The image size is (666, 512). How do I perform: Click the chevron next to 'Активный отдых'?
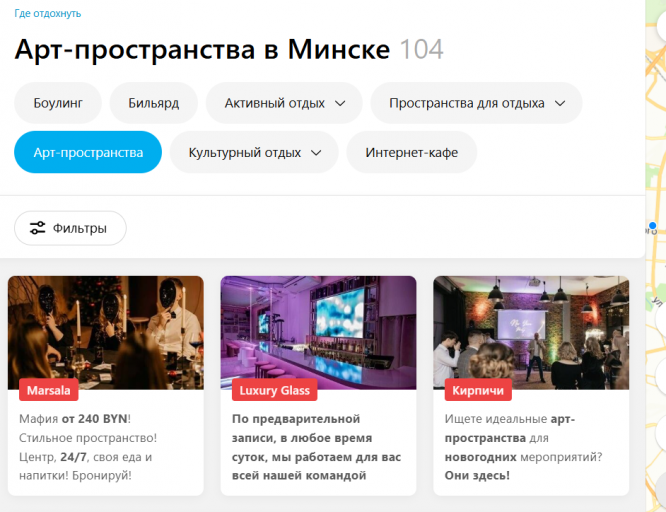click(340, 103)
